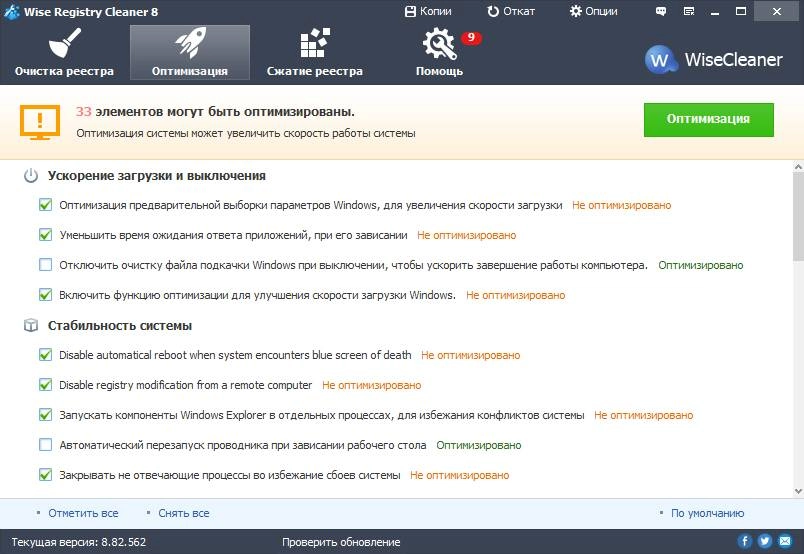Viewport: 804px width, 554px height.
Task: Open the Twitter icon in status bar
Action: click(x=765, y=541)
